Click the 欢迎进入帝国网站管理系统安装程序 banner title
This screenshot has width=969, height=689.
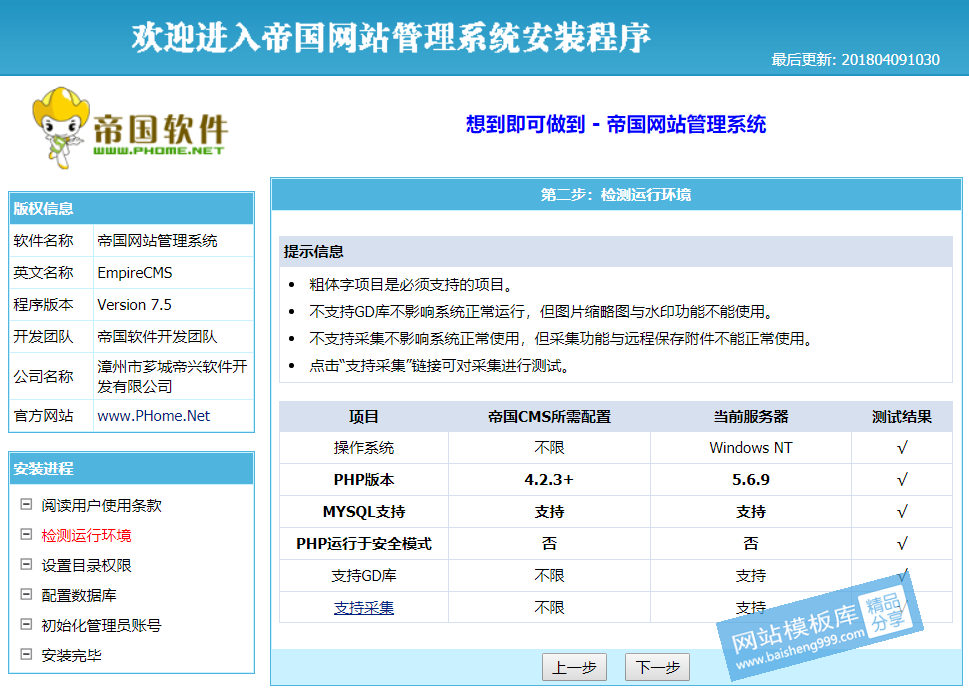[391, 37]
